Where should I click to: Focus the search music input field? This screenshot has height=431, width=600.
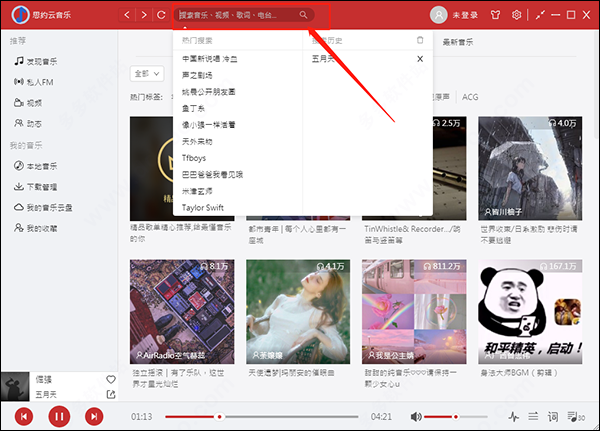click(245, 15)
